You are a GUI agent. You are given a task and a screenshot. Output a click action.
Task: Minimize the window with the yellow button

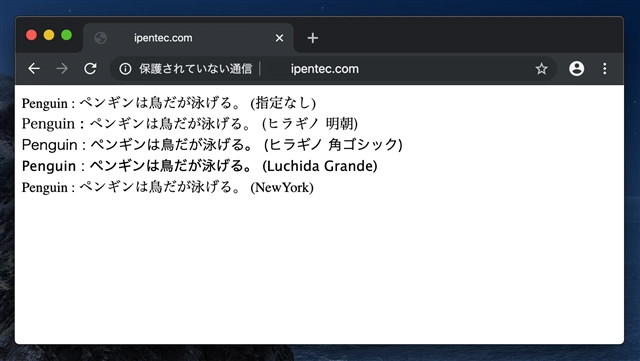click(x=49, y=35)
